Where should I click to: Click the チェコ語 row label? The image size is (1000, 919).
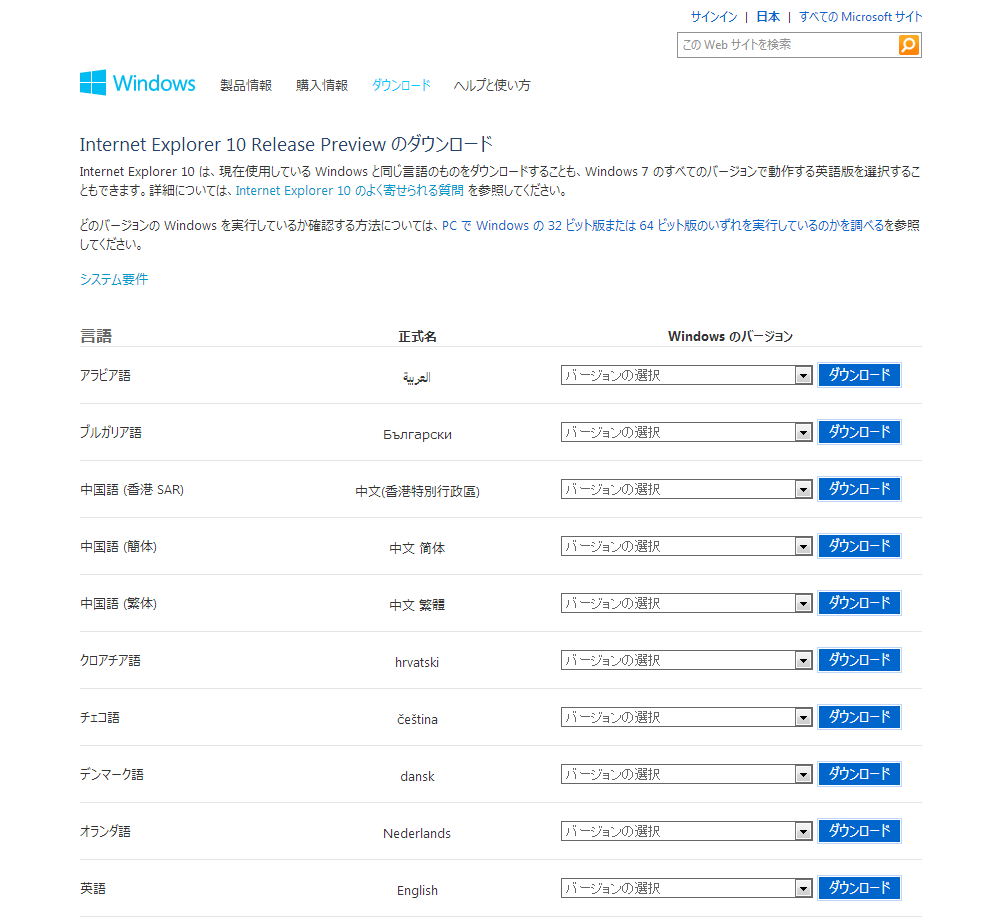(x=99, y=717)
